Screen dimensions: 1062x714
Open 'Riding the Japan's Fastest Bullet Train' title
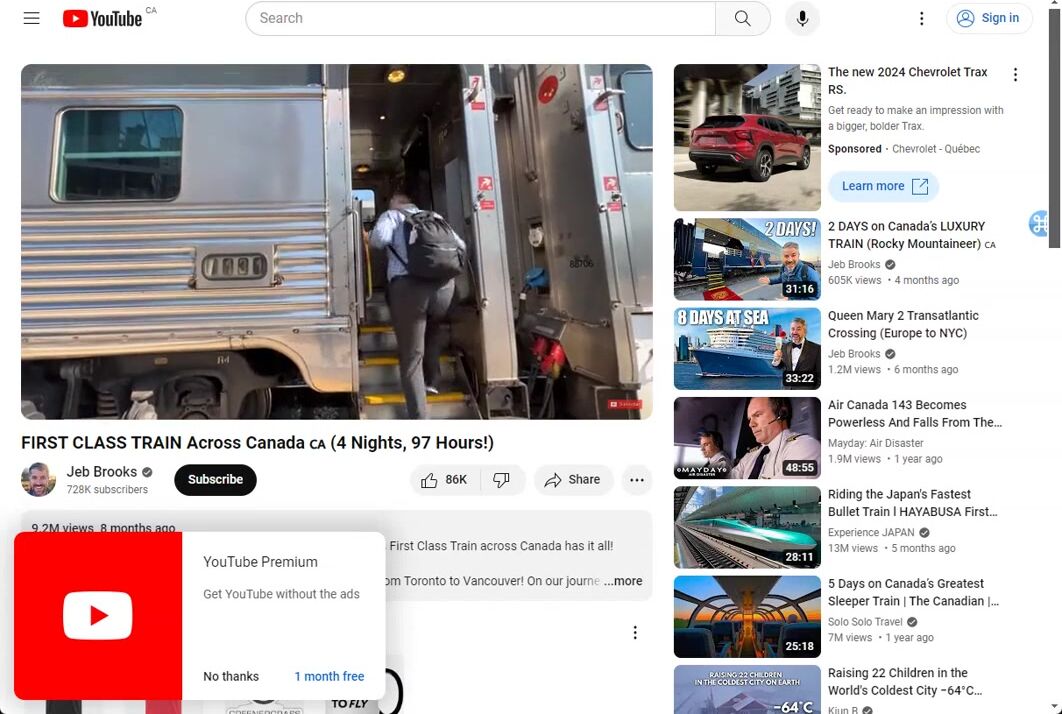coord(912,503)
